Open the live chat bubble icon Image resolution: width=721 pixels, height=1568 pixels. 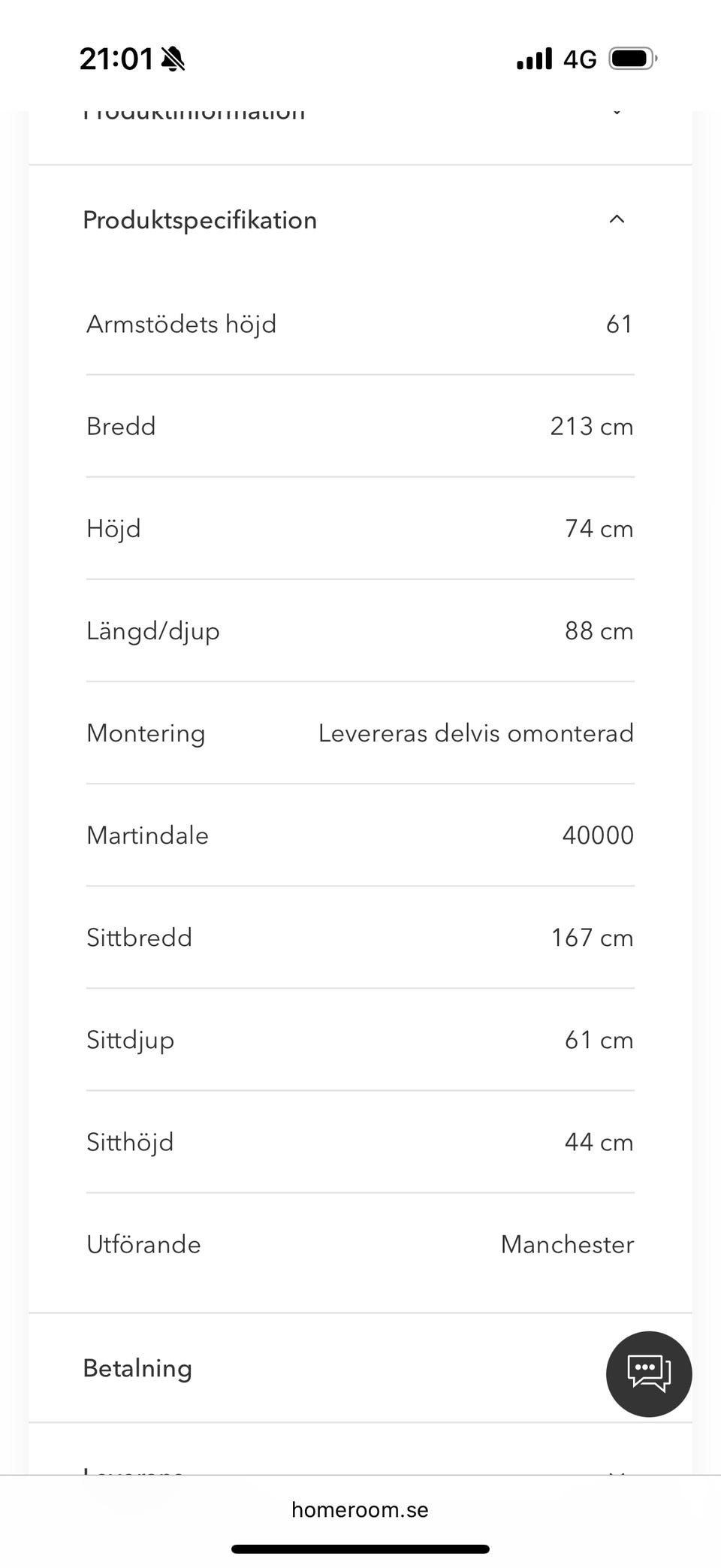649,1373
